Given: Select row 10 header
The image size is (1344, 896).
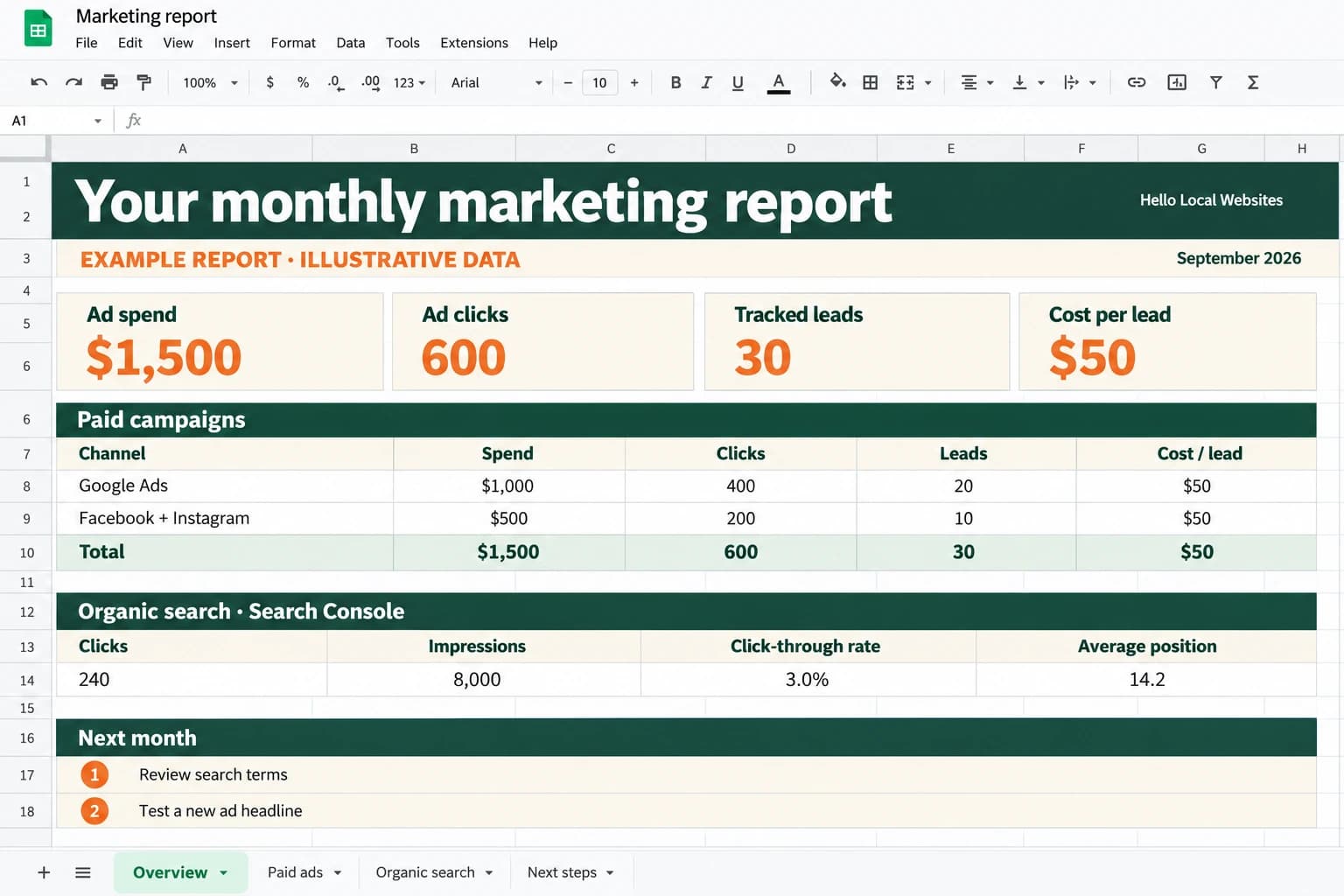Looking at the screenshot, I should click(26, 553).
